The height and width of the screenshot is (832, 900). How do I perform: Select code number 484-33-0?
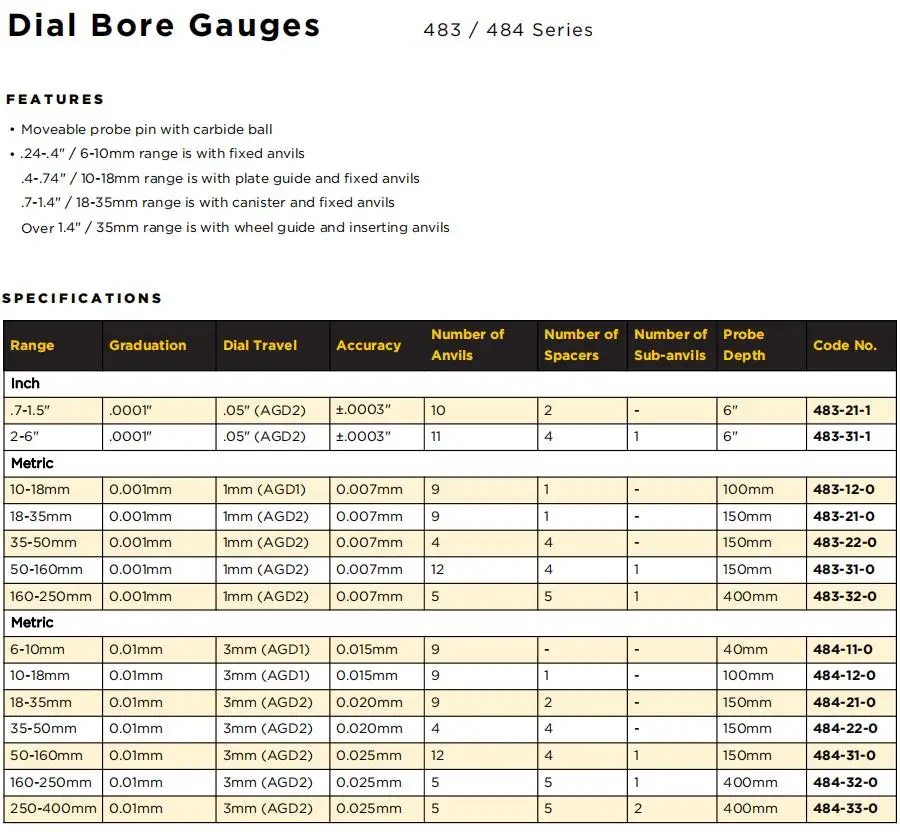(x=845, y=809)
